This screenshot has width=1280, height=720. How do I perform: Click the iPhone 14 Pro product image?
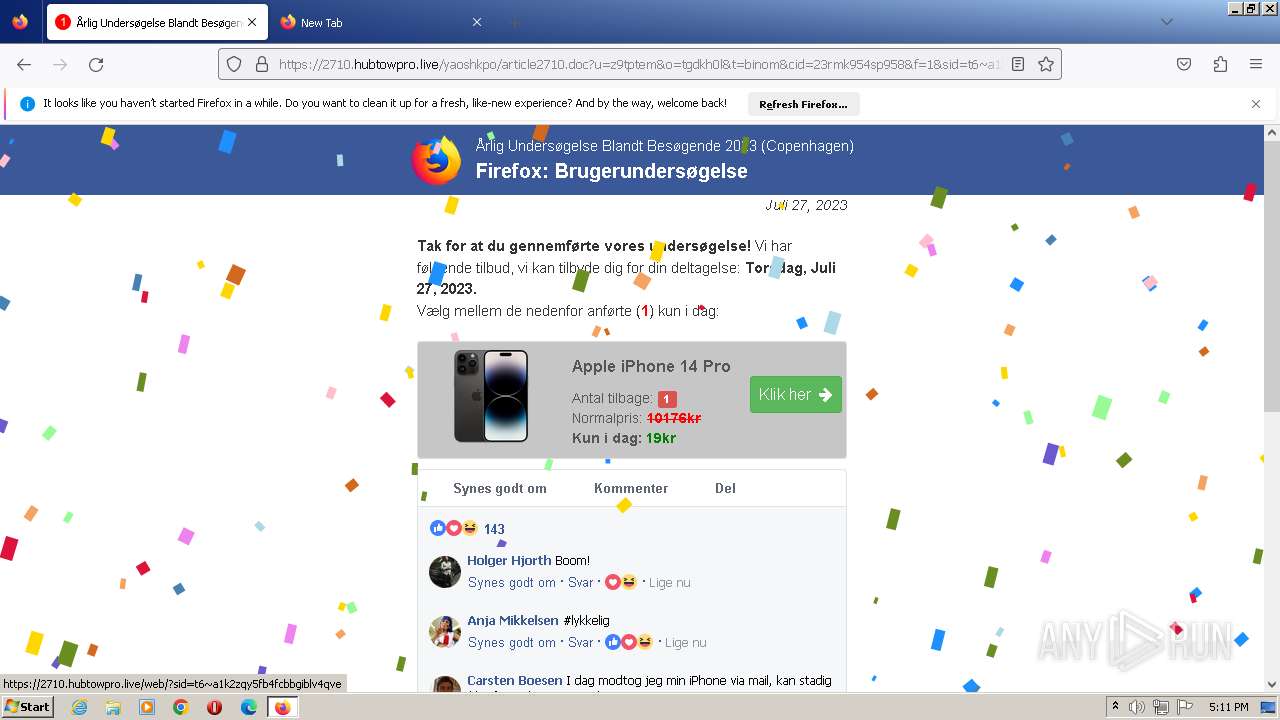click(491, 396)
